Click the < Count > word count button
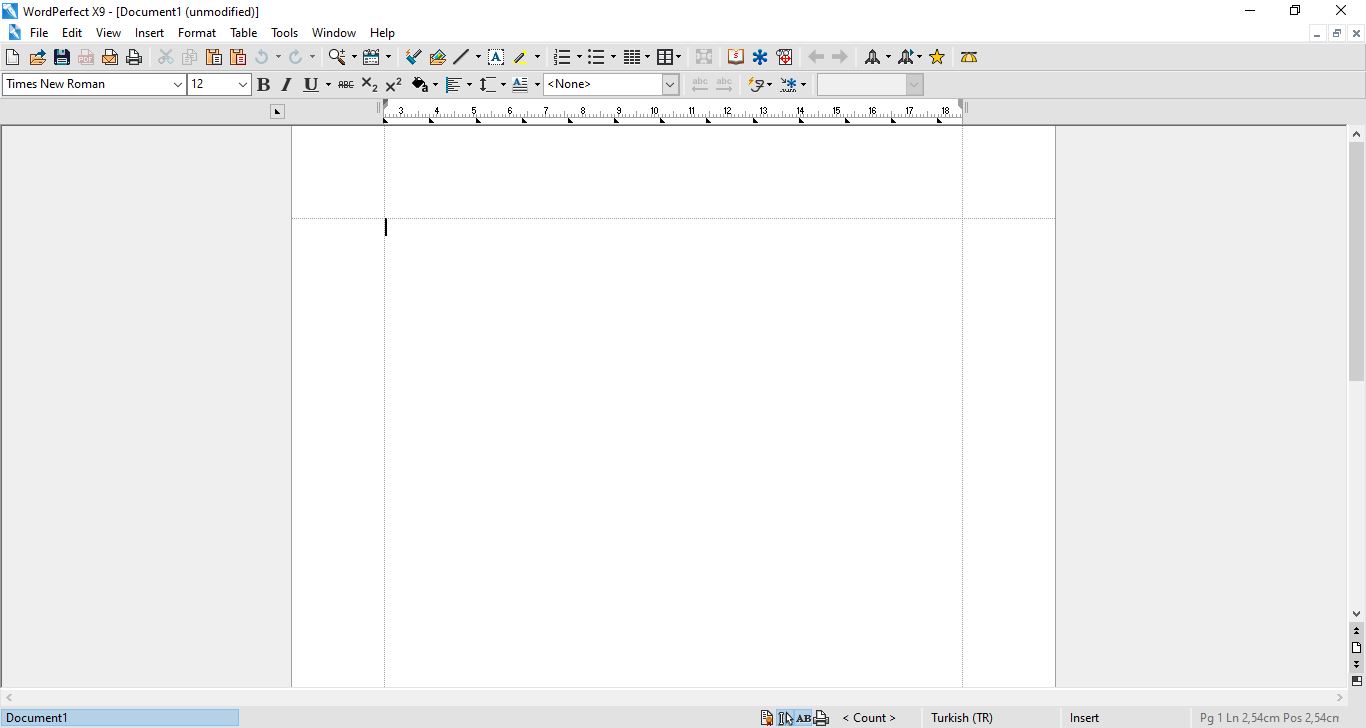This screenshot has width=1366, height=728. point(869,718)
